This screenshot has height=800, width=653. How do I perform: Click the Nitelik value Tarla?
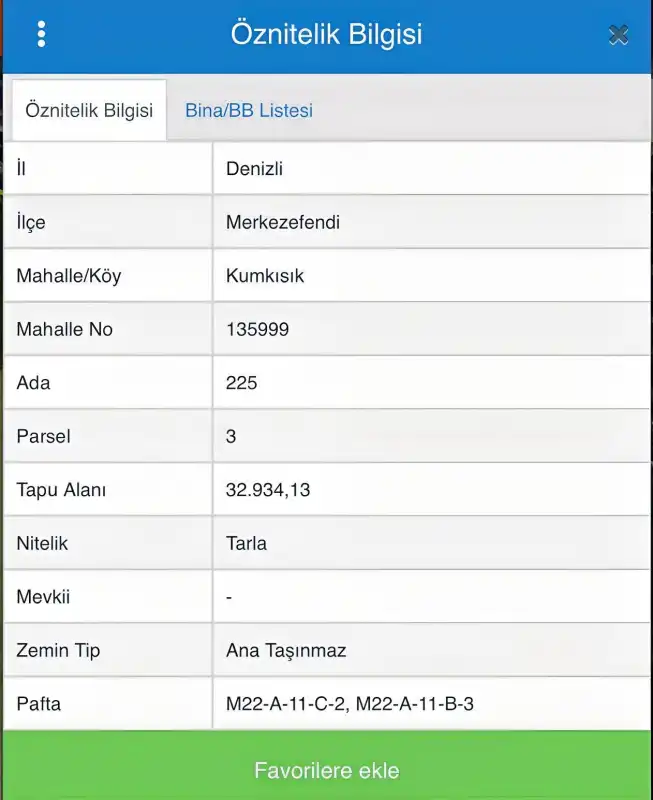[246, 544]
